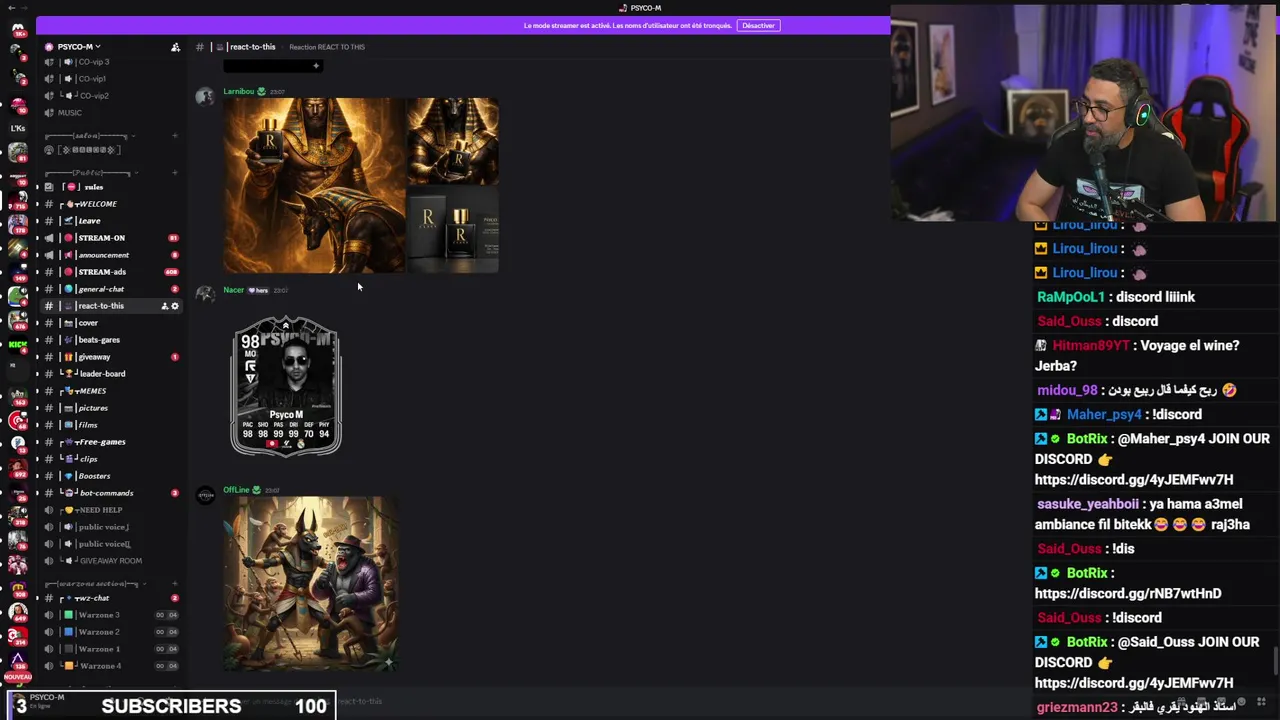
Task: Open the top-right golden pharaoh perfume thumbnail
Action: tap(452, 141)
